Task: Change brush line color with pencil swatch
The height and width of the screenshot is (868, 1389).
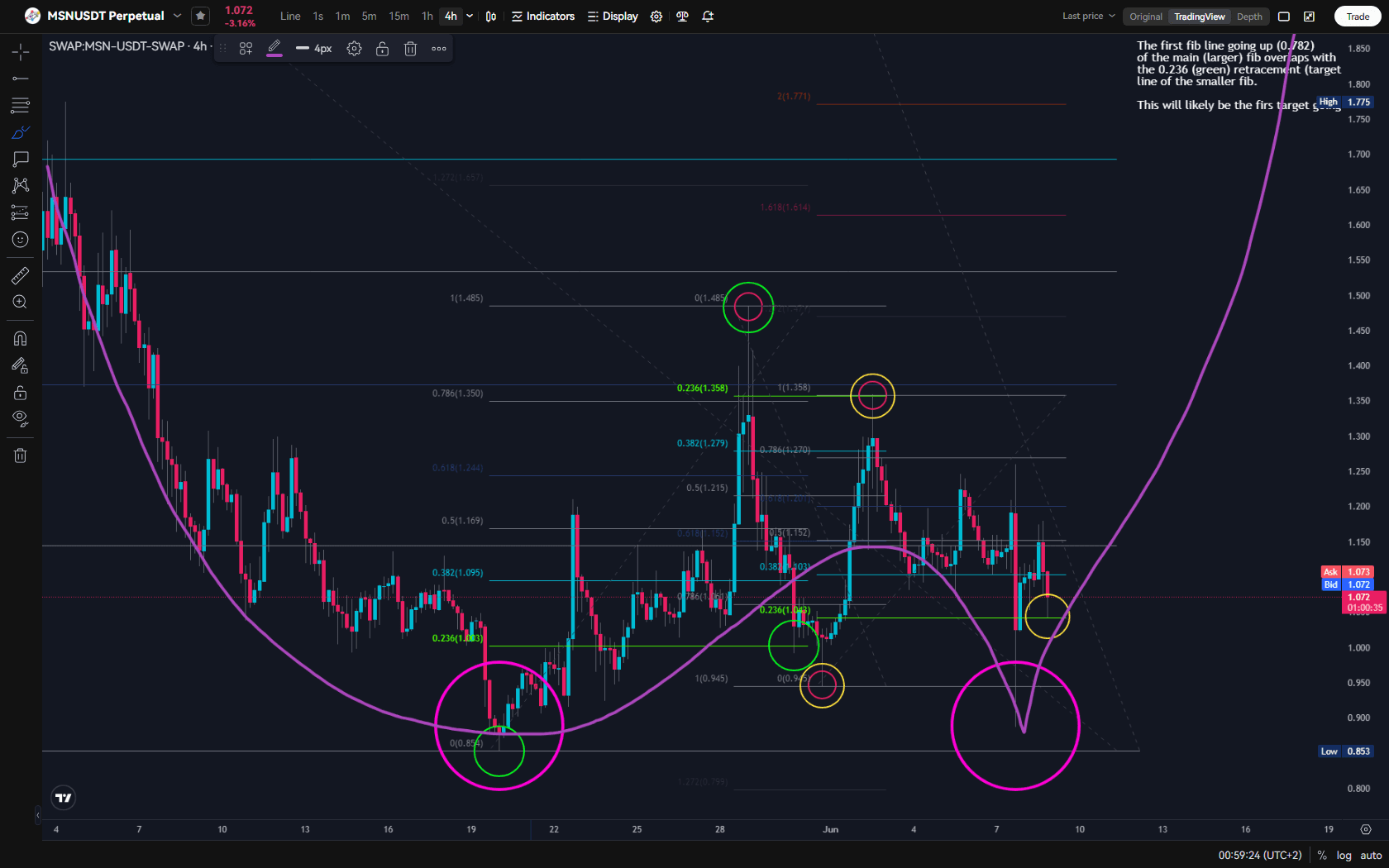Action: pyautogui.click(x=274, y=49)
